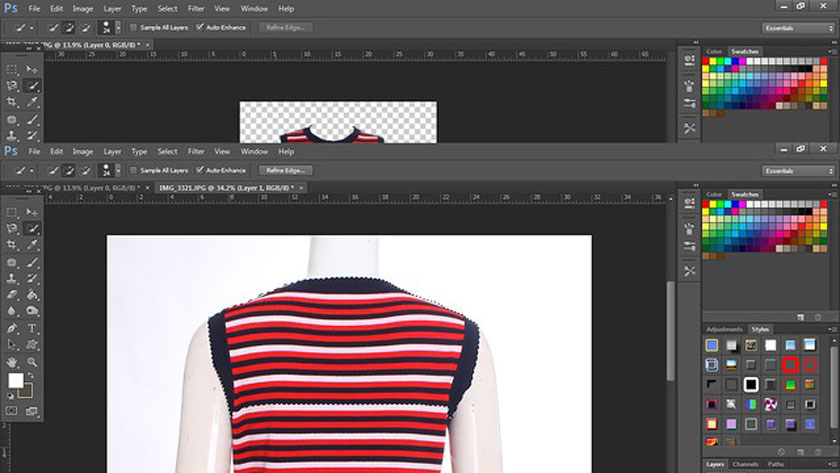The image size is (840, 473).
Task: Open front Swatches panel flyout menu
Action: coord(832,194)
